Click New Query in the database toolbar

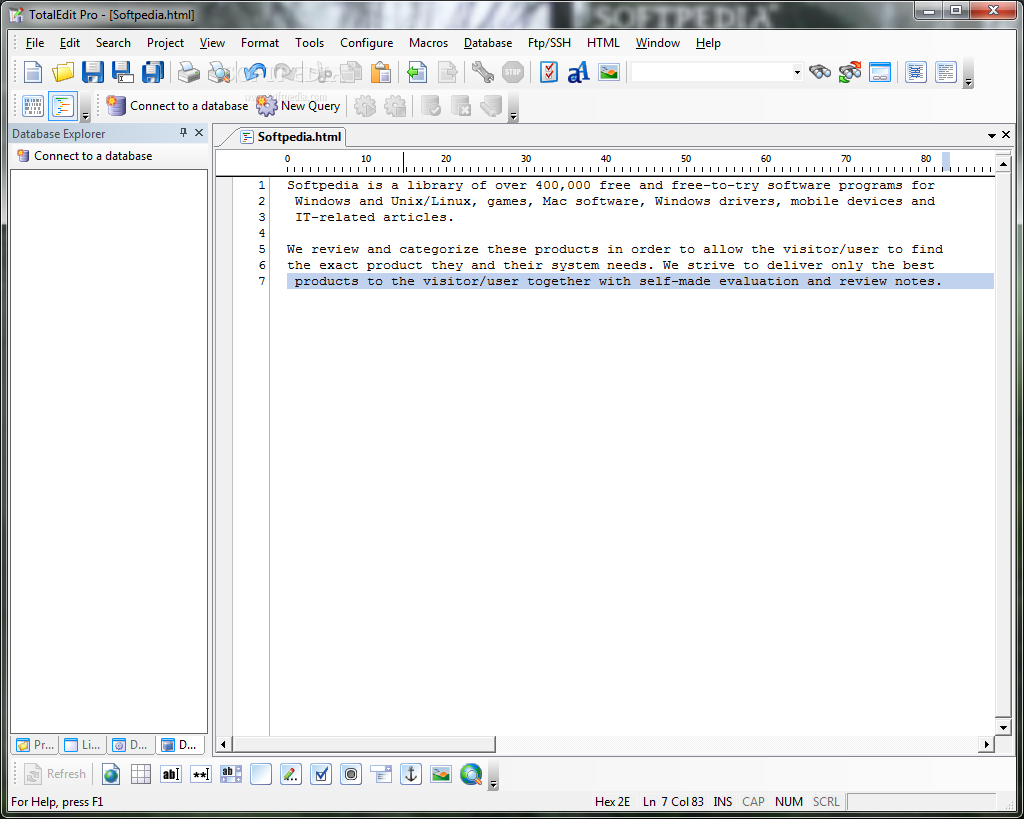[298, 106]
